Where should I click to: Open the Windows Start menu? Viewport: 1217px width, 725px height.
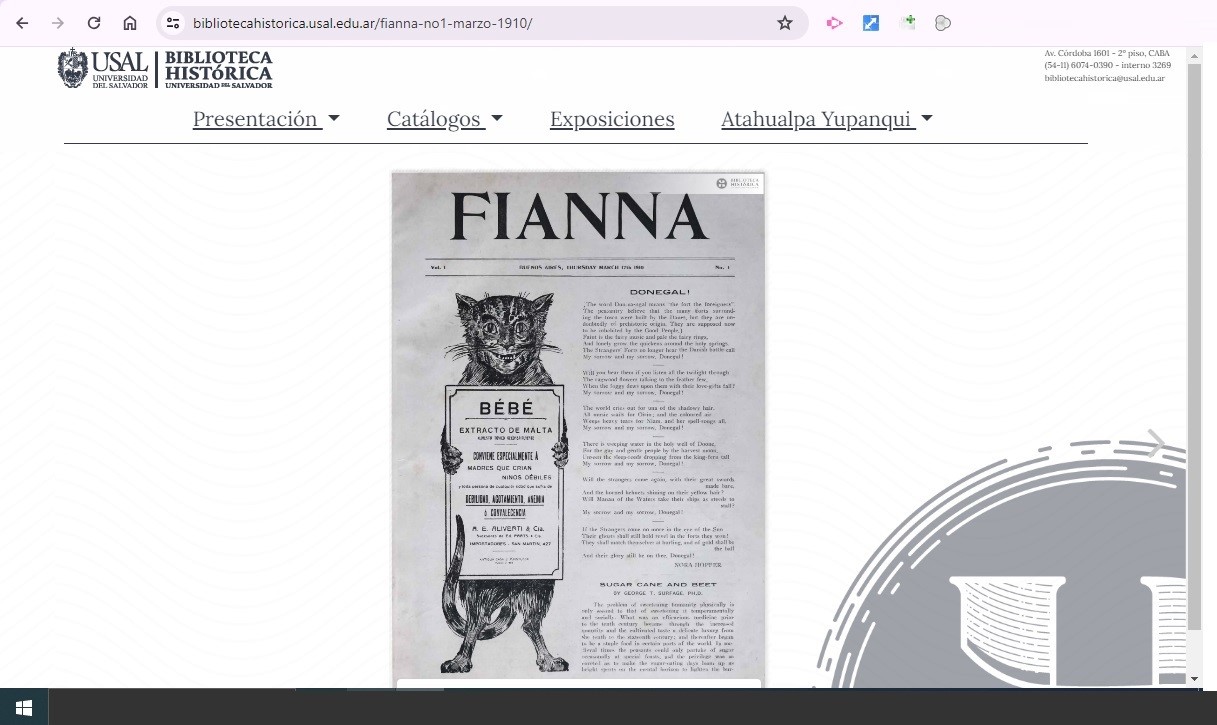(24, 708)
